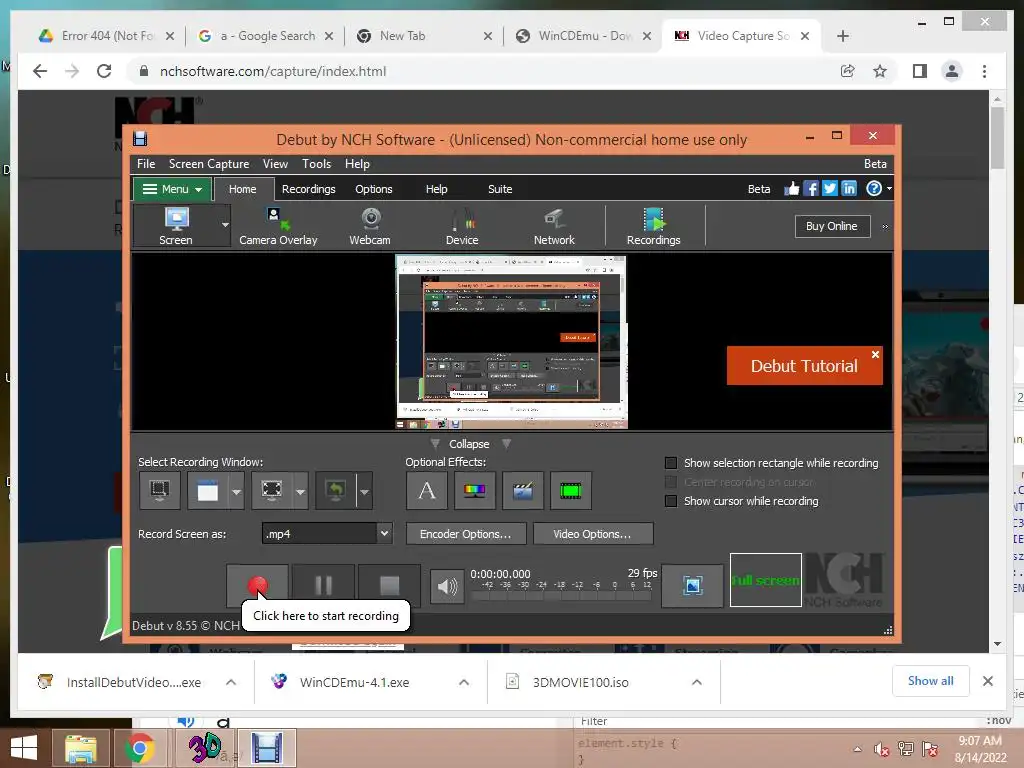Open Video Options
Viewport: 1024px width, 768px height.
click(592, 534)
